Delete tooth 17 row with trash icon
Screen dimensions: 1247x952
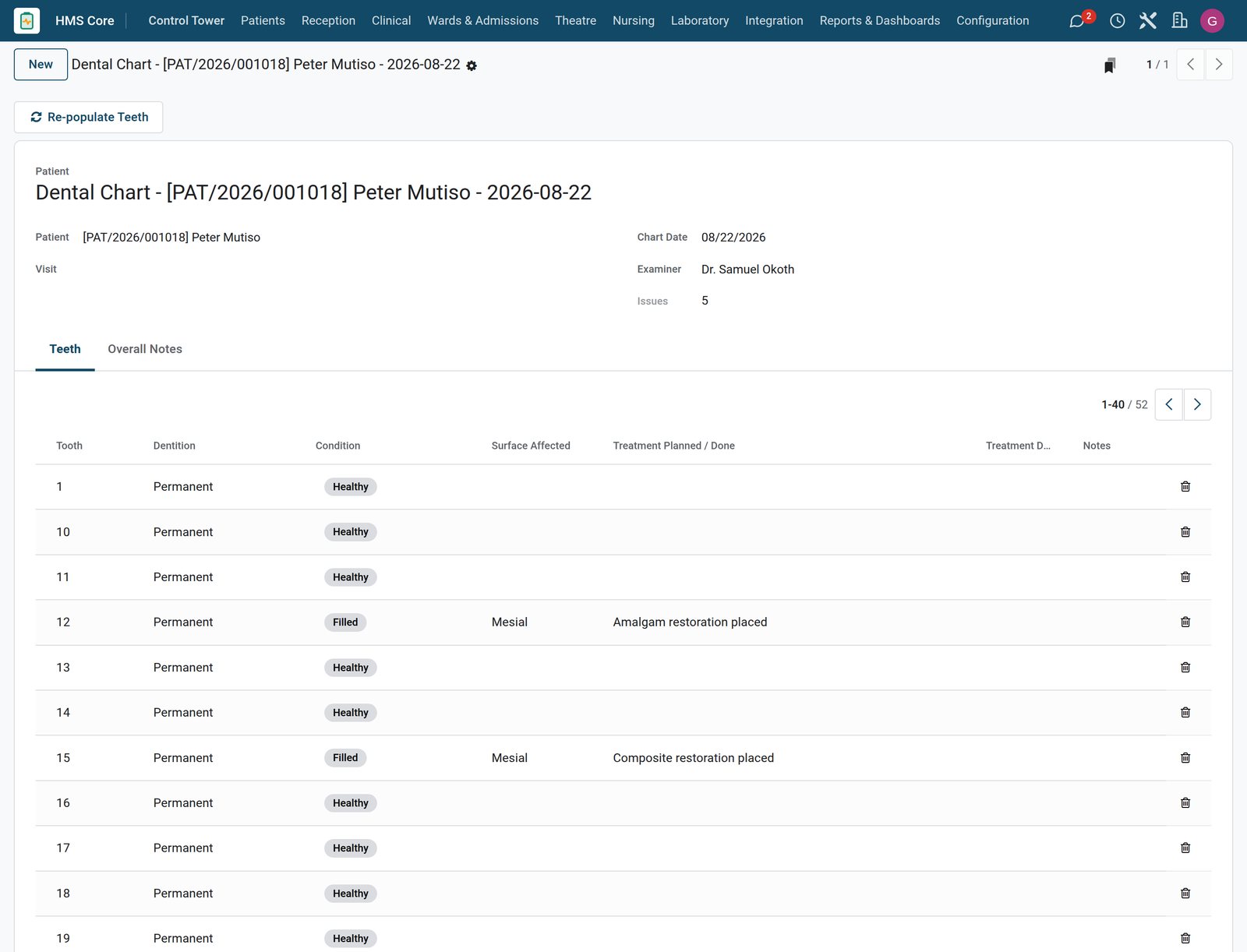pyautogui.click(x=1185, y=848)
